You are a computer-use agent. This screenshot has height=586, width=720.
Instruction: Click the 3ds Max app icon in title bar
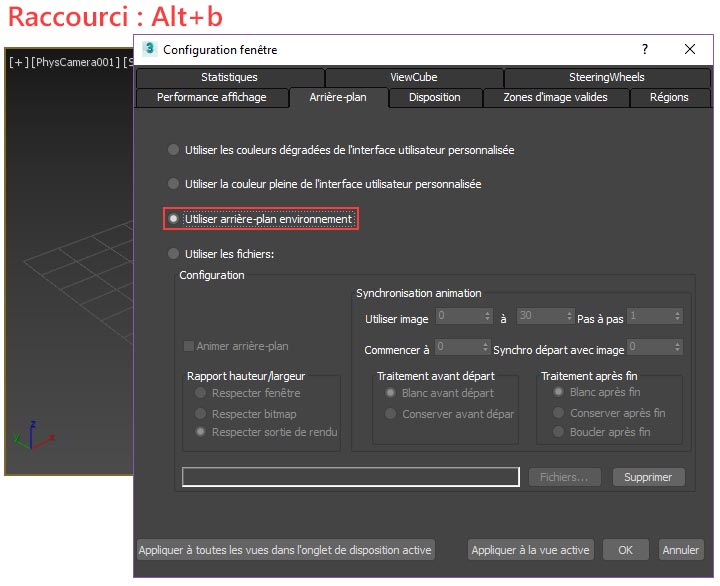click(150, 49)
